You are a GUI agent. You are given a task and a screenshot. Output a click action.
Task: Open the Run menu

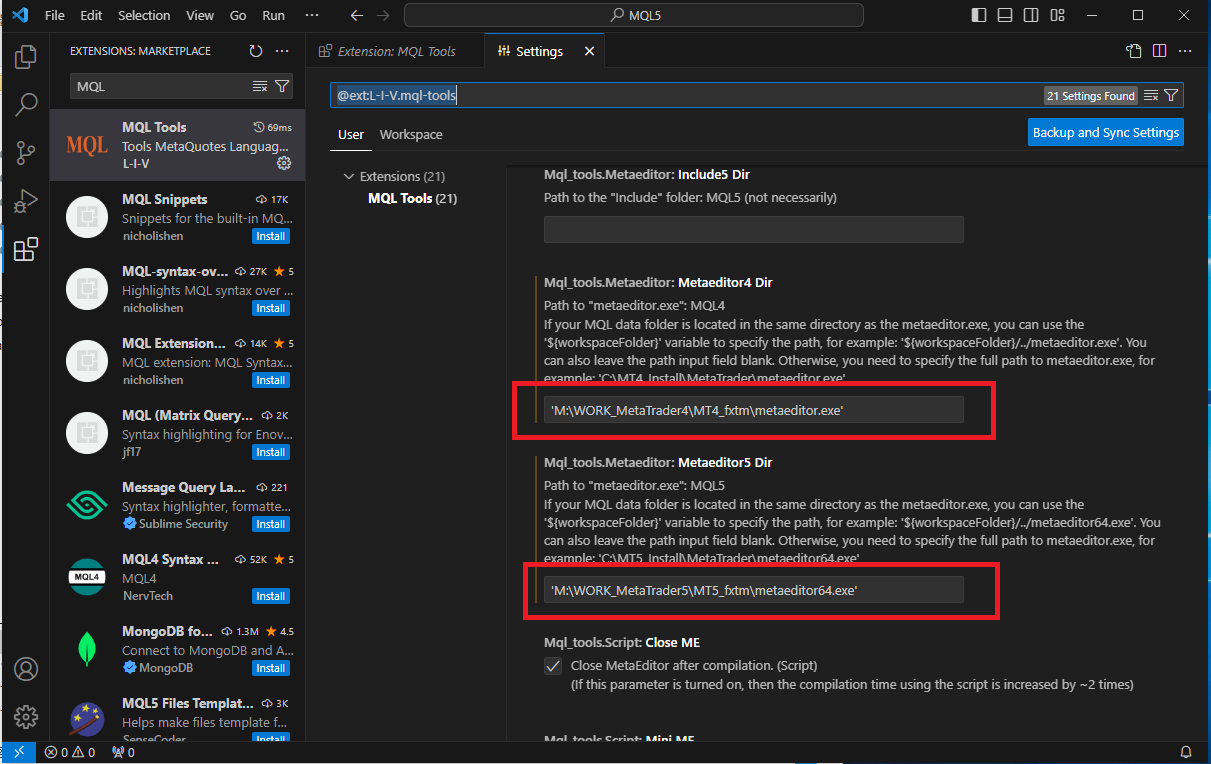[273, 16]
